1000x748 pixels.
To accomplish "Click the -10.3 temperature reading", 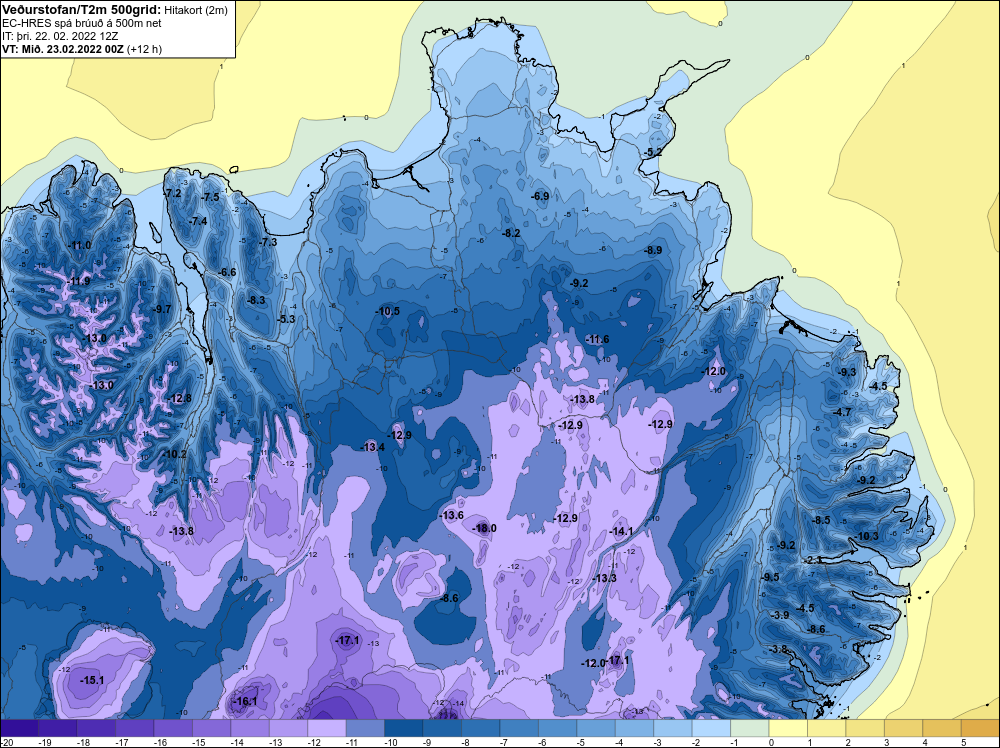I will point(867,536).
